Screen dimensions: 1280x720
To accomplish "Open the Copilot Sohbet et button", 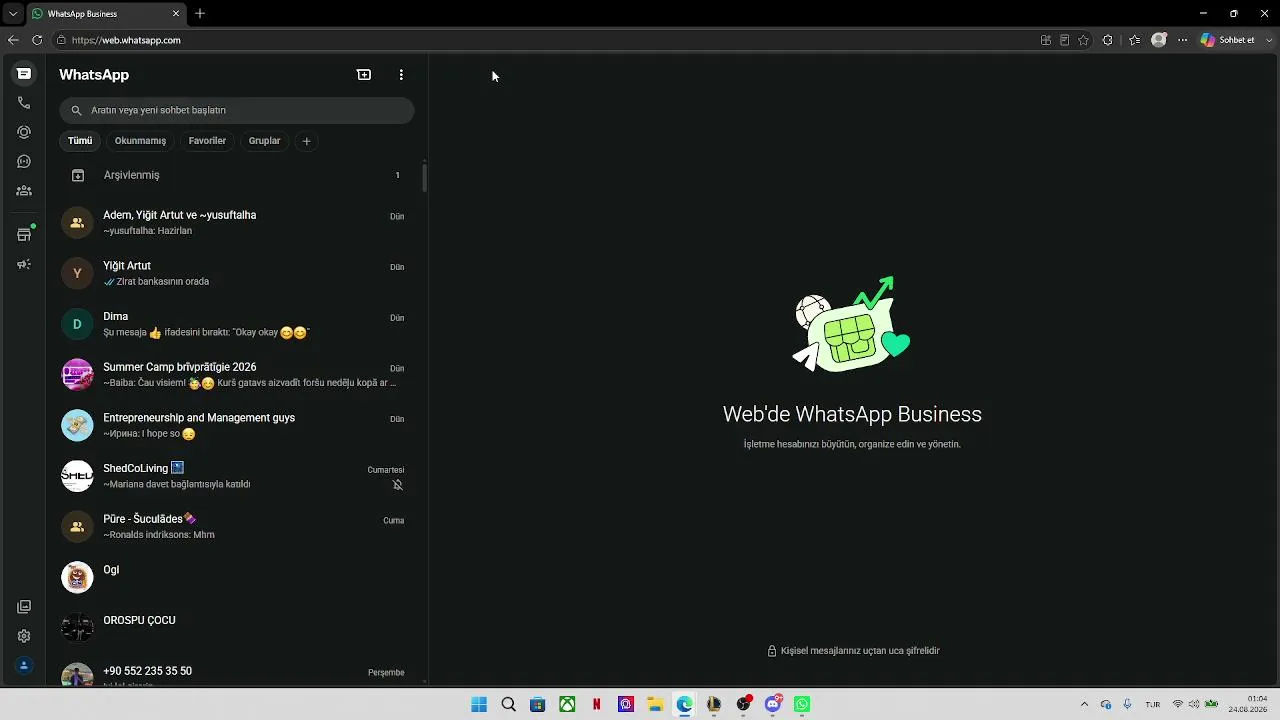I will pyautogui.click(x=1228, y=40).
